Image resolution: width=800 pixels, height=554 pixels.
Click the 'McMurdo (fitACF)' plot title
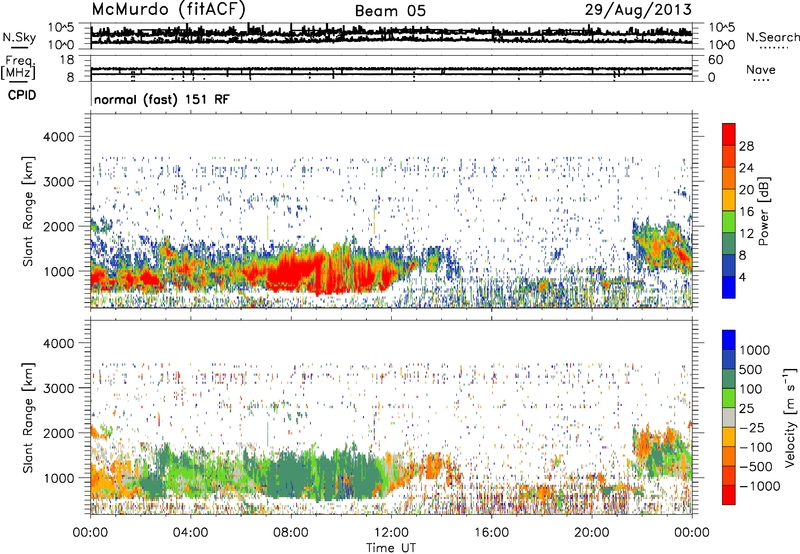[168, 9]
